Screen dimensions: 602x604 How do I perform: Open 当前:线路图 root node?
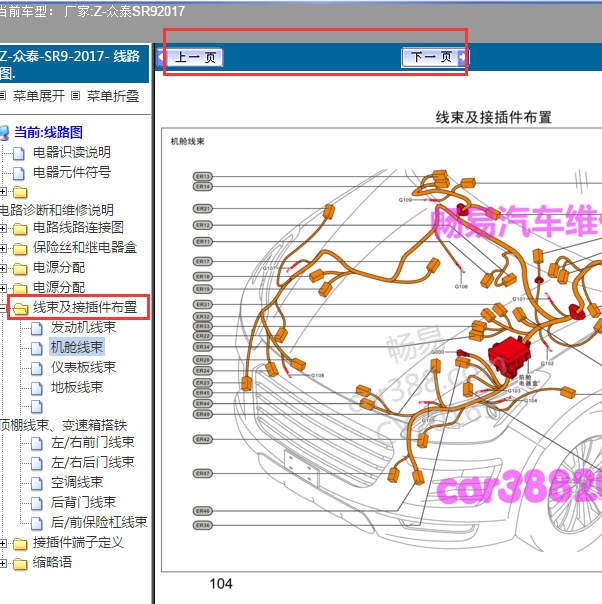click(x=48, y=132)
